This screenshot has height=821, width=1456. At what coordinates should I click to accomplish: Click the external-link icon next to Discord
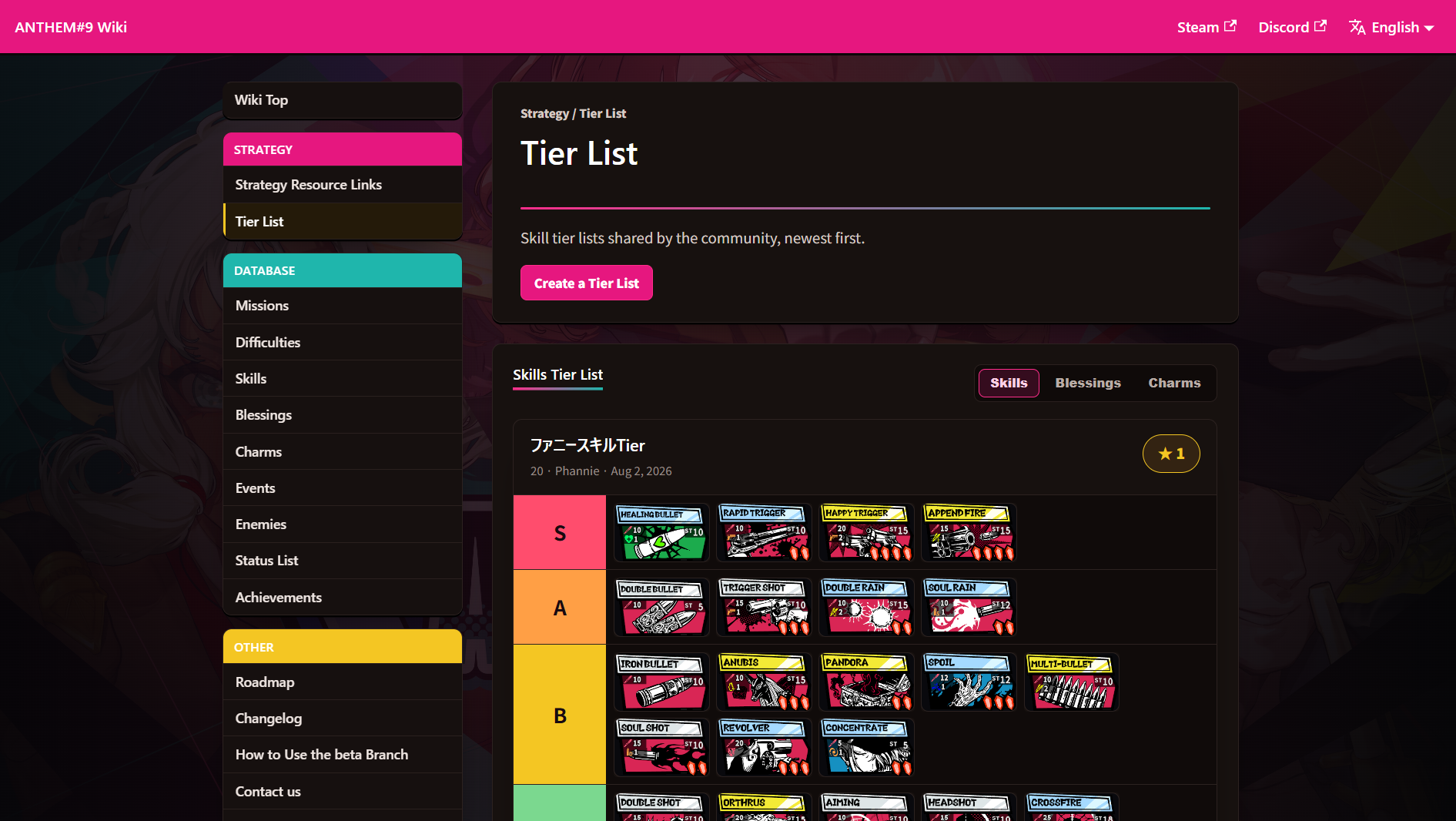1320,25
